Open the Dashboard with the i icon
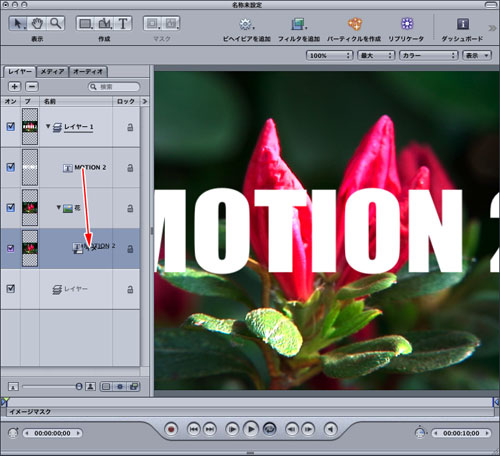This screenshot has height=456, width=500. (463, 24)
